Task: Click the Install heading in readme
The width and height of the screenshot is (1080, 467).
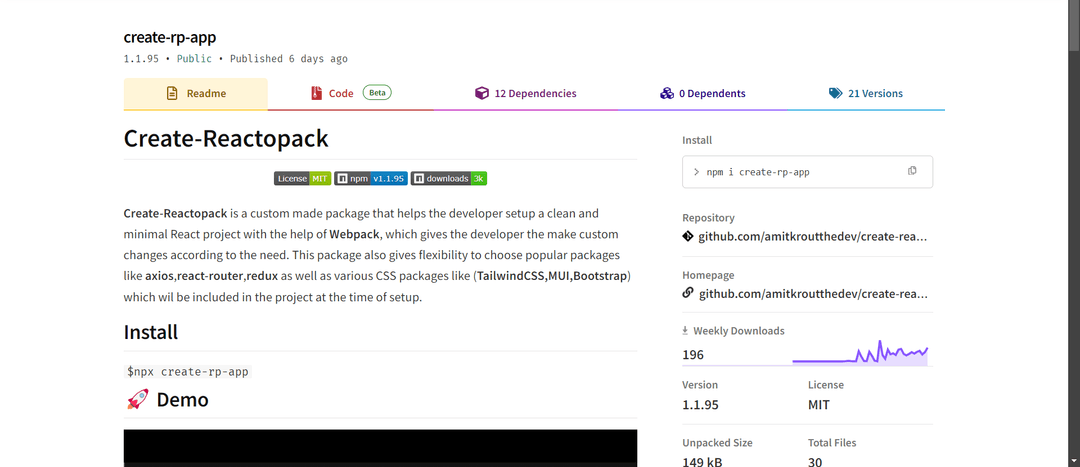Action: pyautogui.click(x=151, y=332)
